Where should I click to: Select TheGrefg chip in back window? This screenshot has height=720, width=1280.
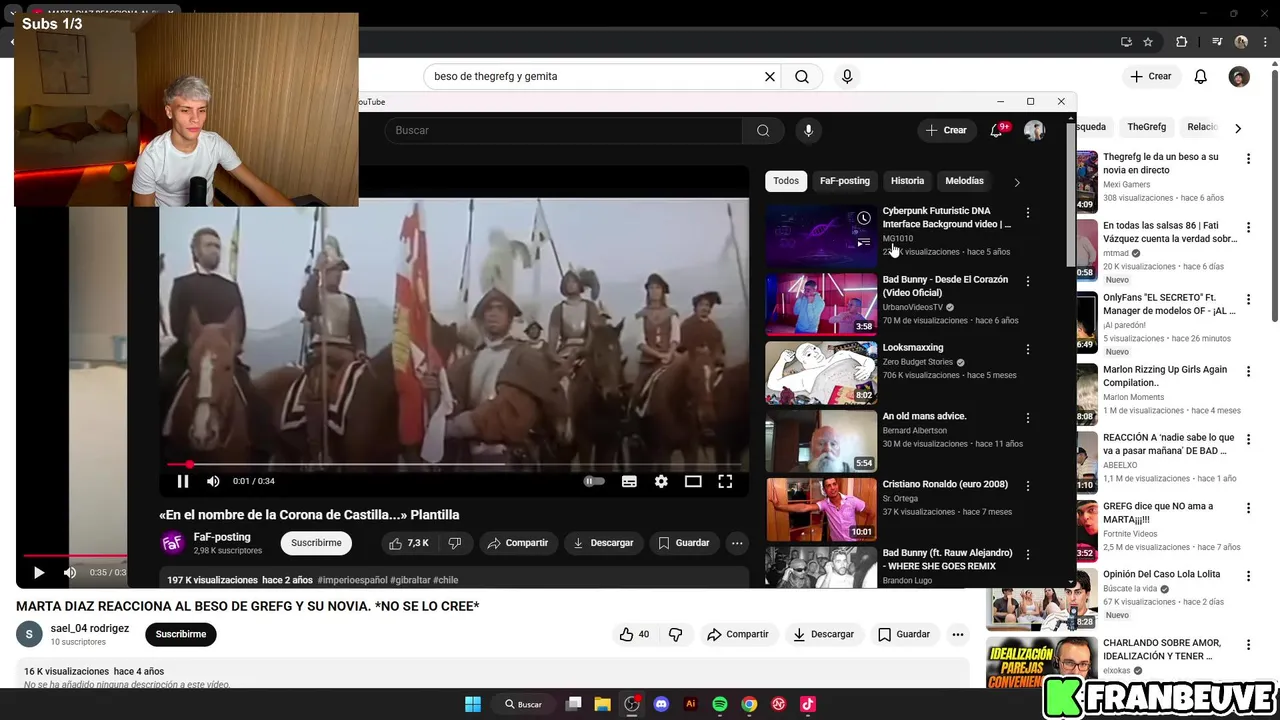tap(1146, 127)
